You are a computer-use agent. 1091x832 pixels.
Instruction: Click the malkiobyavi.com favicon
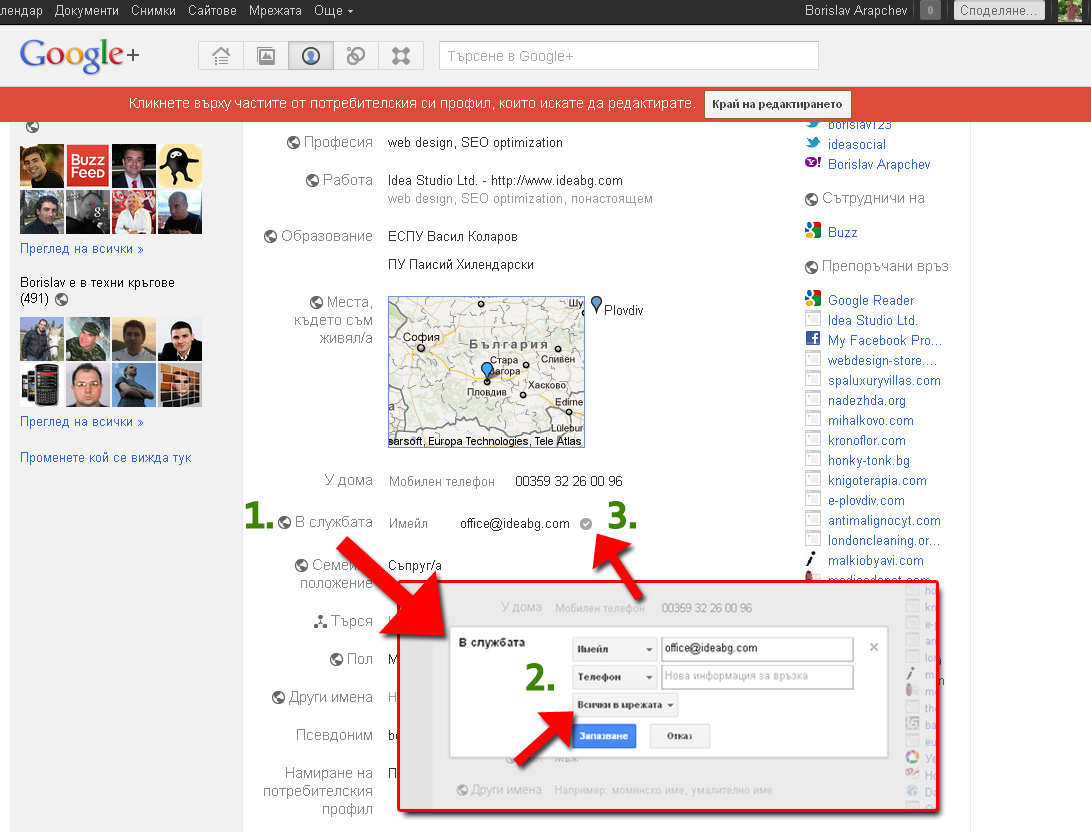click(x=811, y=559)
